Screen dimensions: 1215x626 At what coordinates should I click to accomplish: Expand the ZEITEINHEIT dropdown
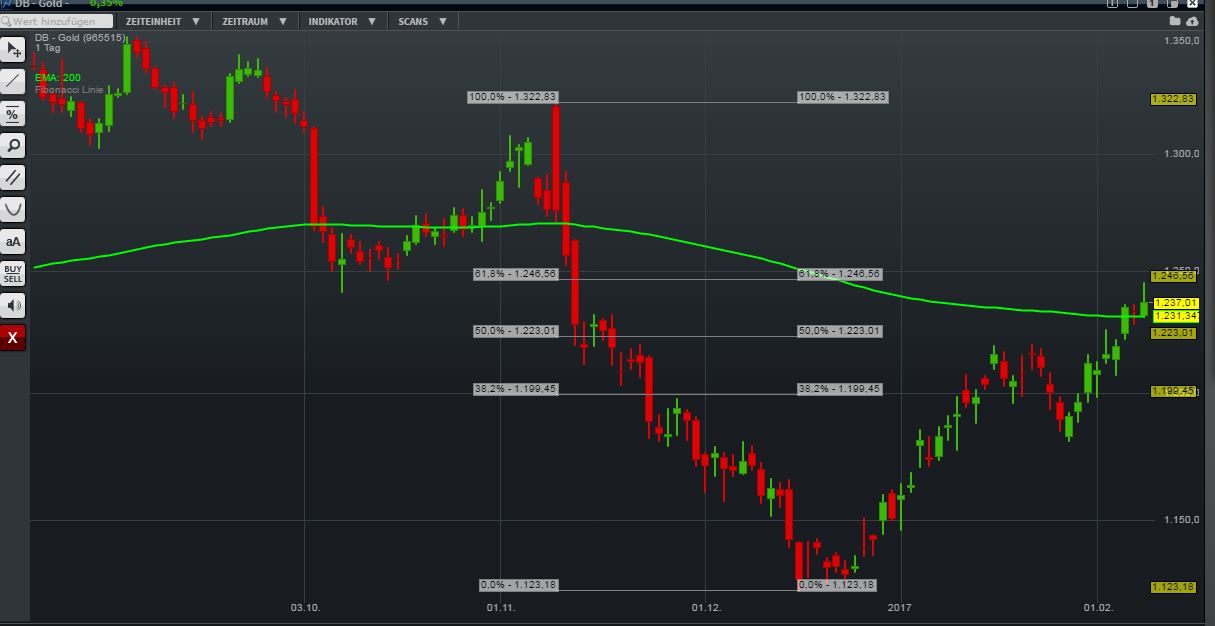point(162,21)
